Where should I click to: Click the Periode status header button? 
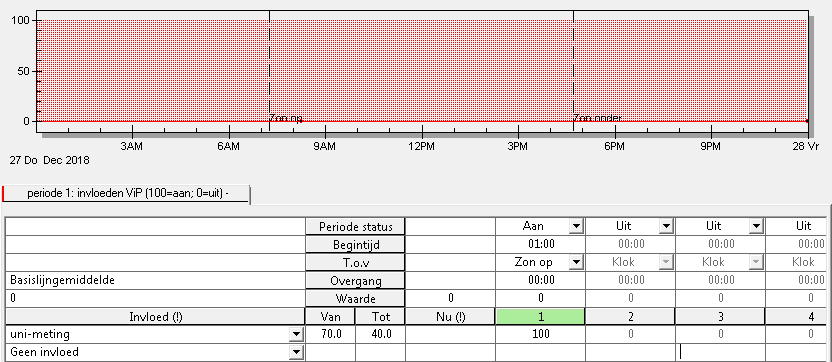tap(356, 227)
